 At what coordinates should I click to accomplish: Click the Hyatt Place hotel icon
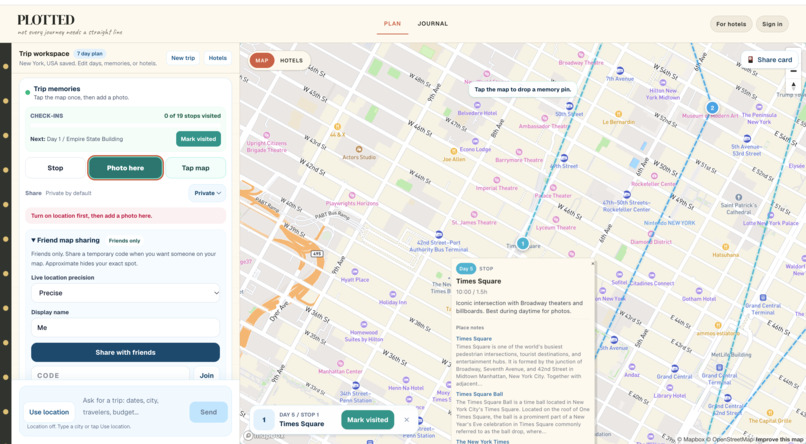355,272
